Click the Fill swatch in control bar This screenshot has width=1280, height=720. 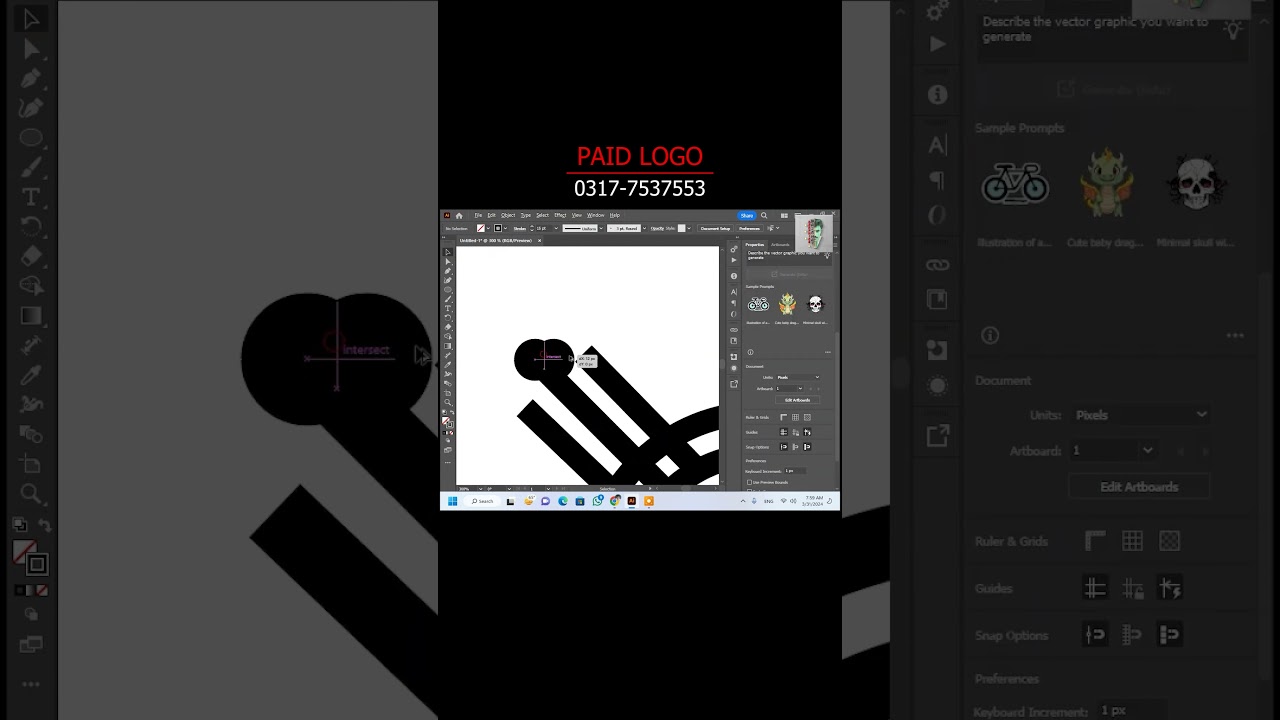481,228
